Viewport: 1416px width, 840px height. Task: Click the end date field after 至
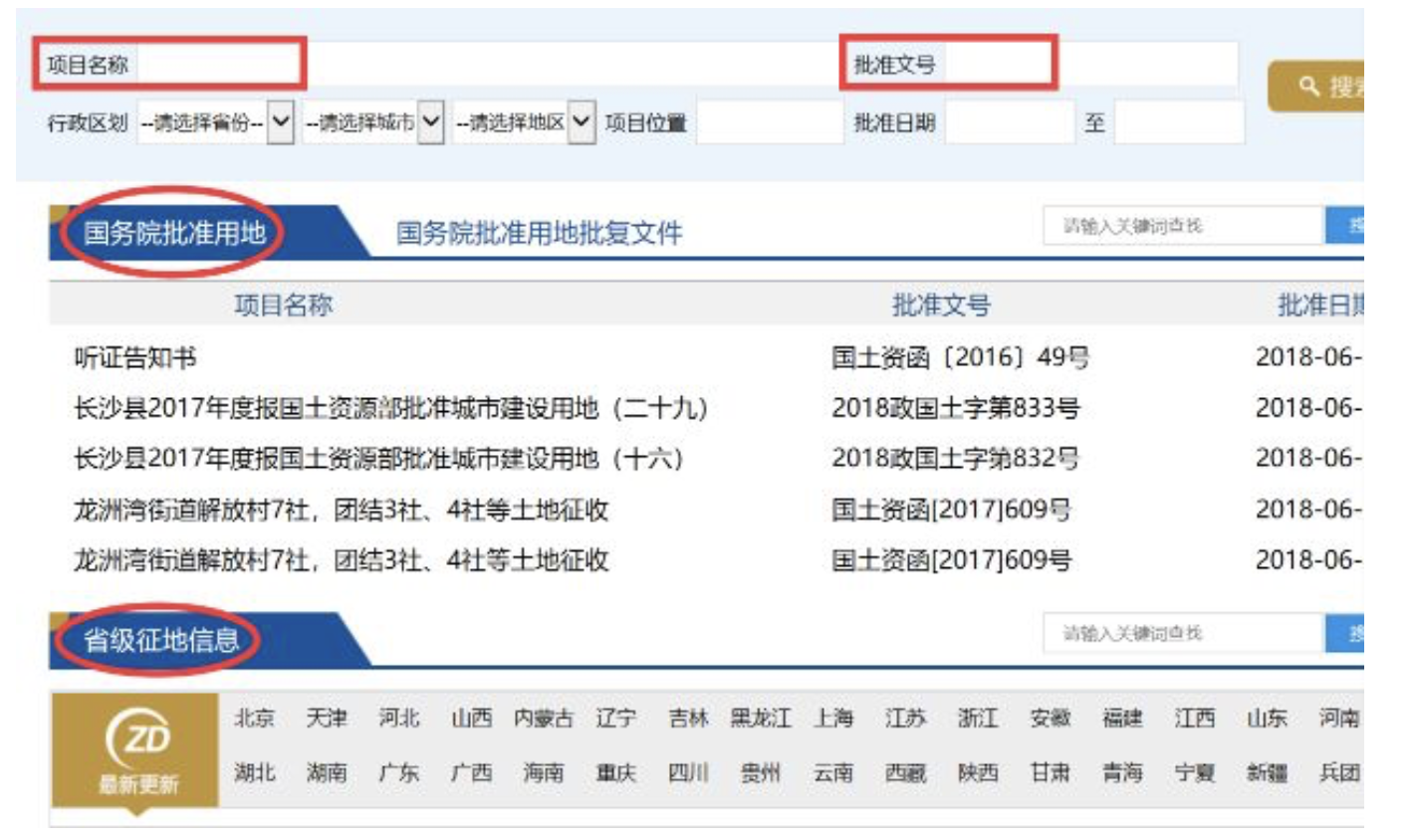tap(1178, 122)
